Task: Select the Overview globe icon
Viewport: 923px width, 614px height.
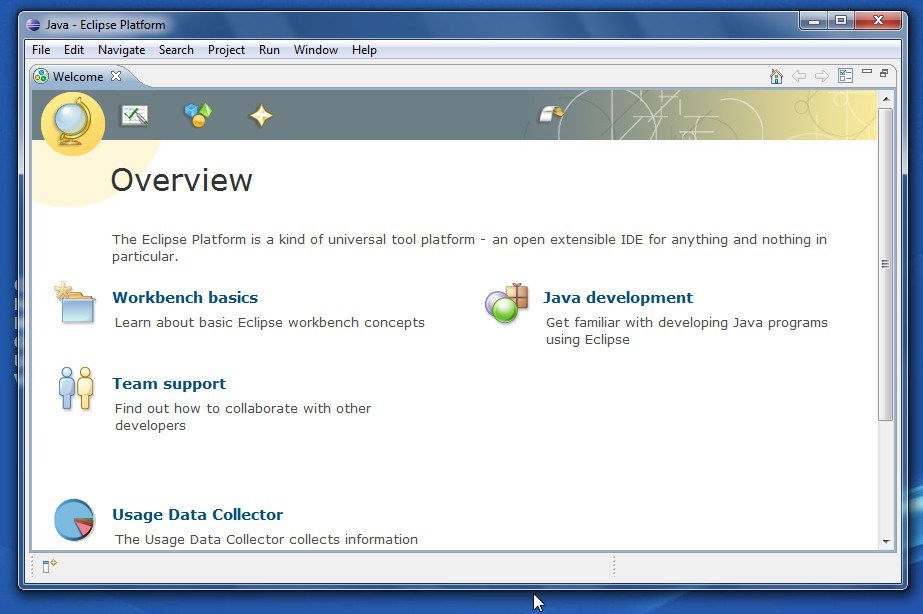Action: point(71,123)
